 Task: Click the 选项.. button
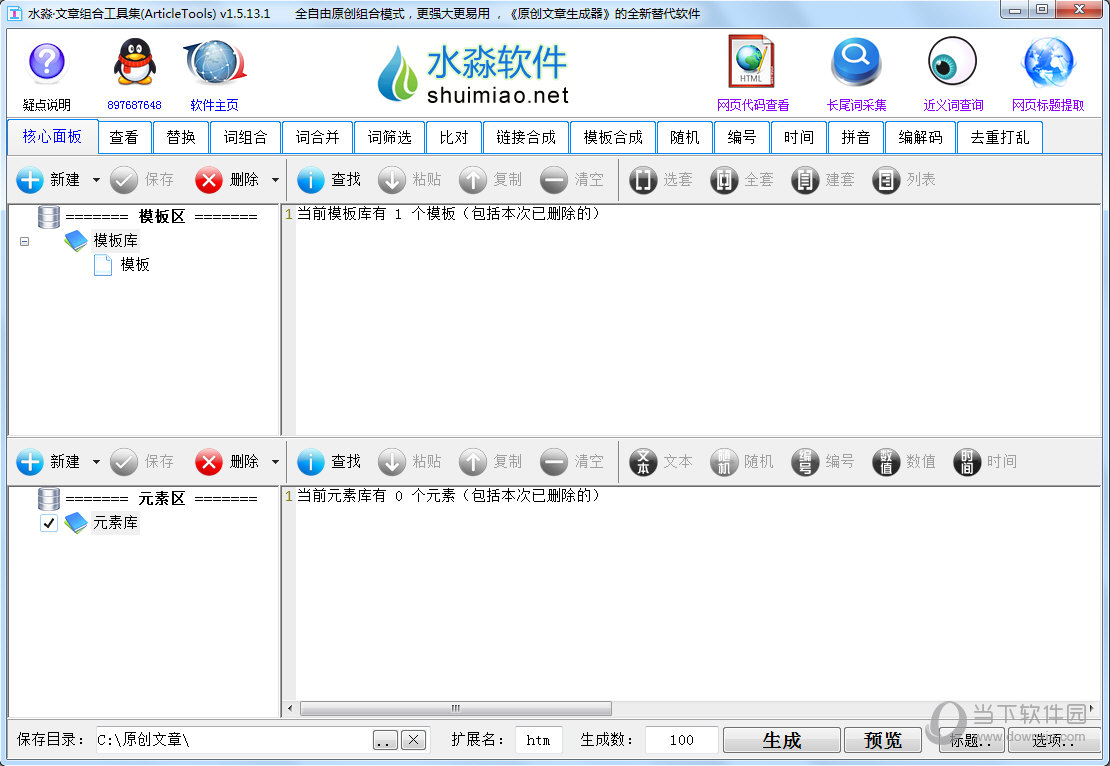1053,741
